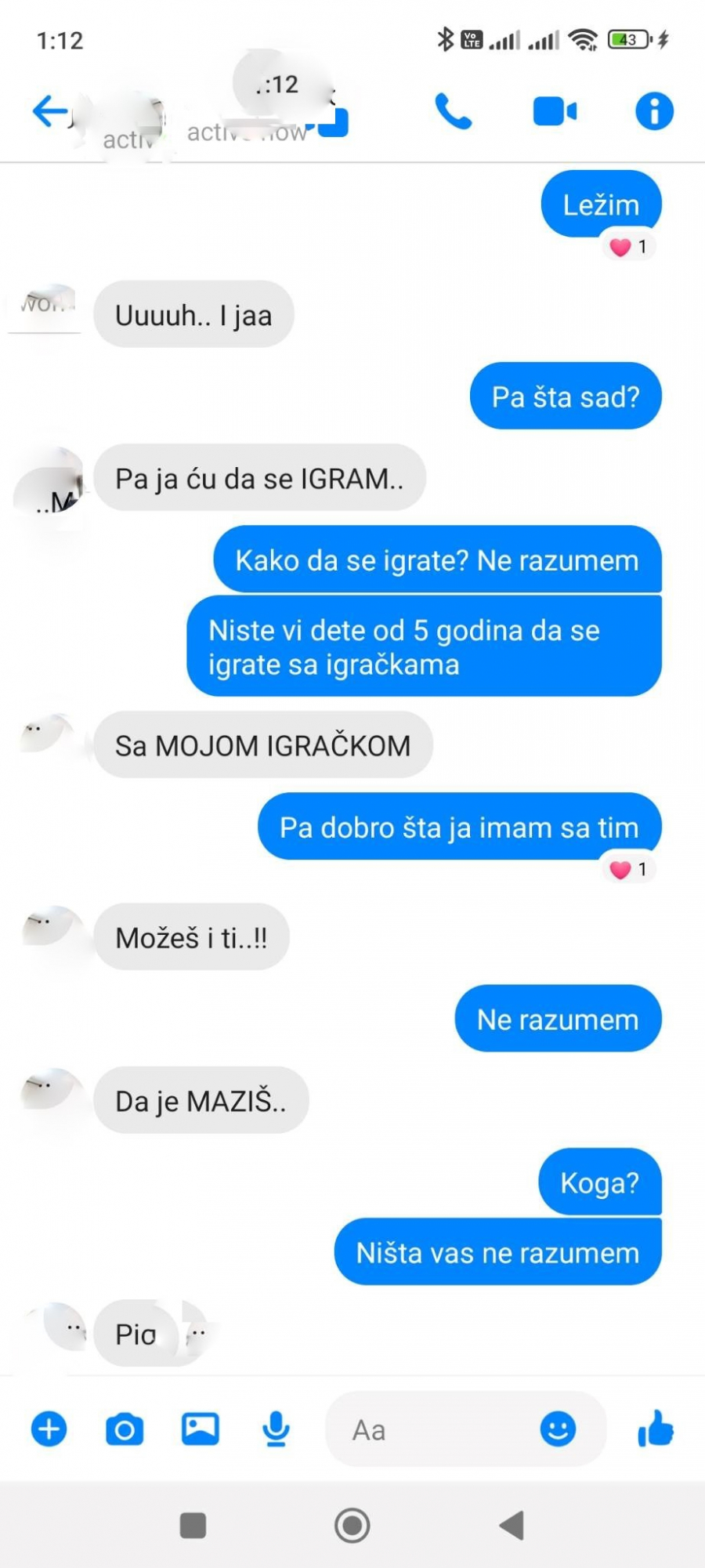Tap Android home navigation button
Viewport: 705px width, 1568px height.
(x=352, y=1525)
